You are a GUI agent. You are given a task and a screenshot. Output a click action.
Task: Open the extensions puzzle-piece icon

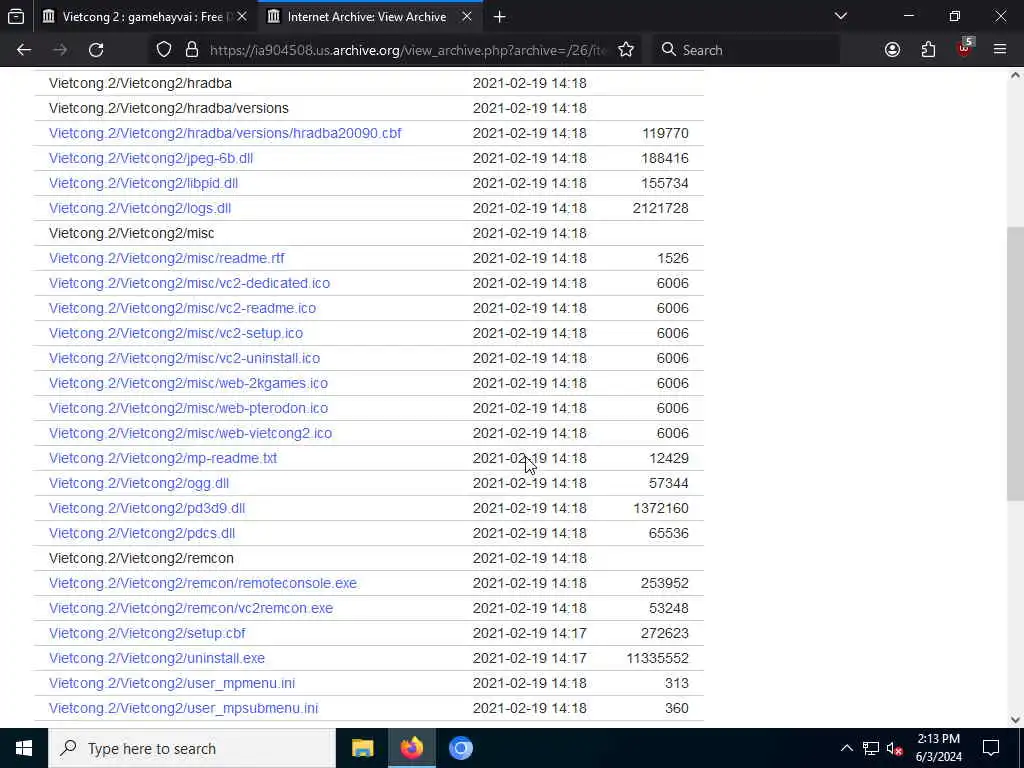point(928,50)
